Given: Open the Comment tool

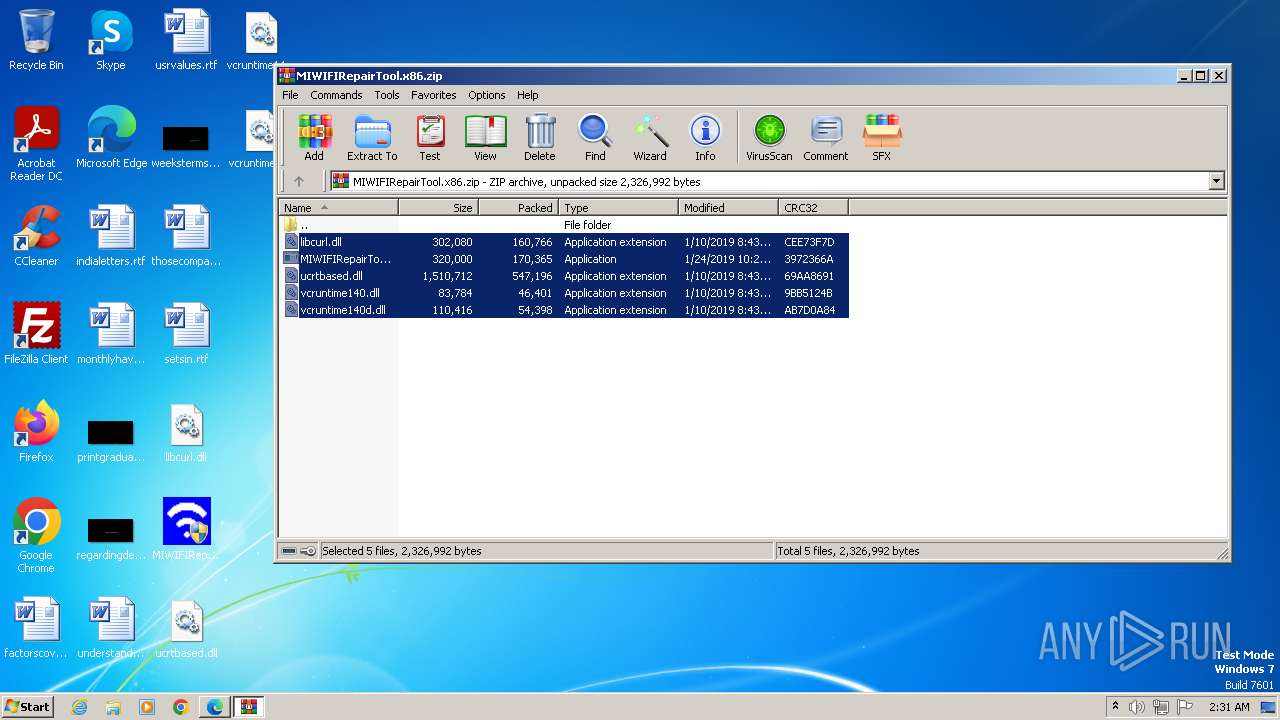Looking at the screenshot, I should click(826, 138).
